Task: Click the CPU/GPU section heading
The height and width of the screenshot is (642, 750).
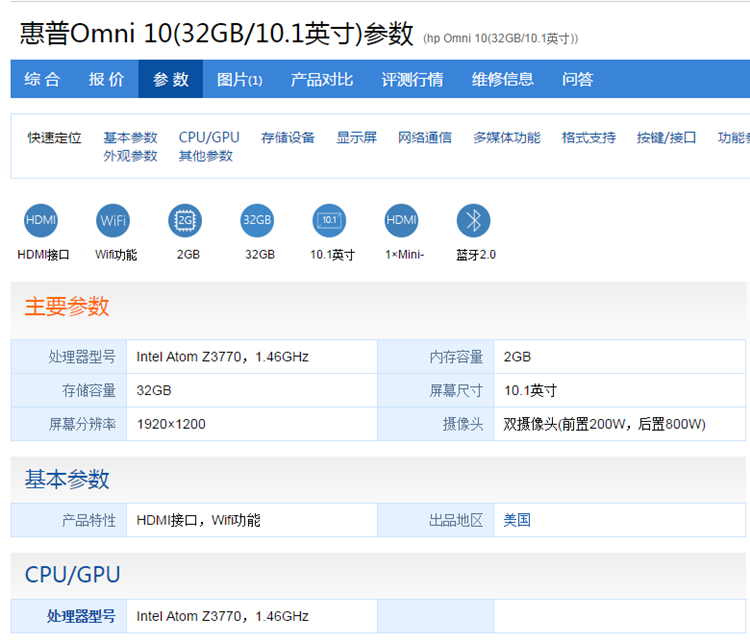Action: pyautogui.click(x=73, y=575)
